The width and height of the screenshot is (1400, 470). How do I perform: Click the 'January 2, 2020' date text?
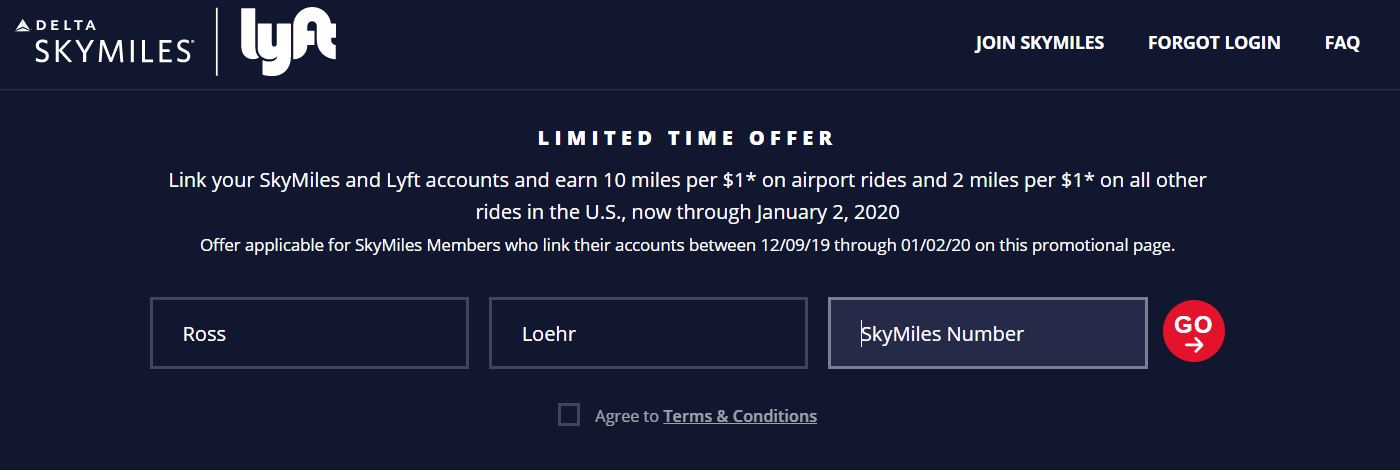click(x=828, y=212)
